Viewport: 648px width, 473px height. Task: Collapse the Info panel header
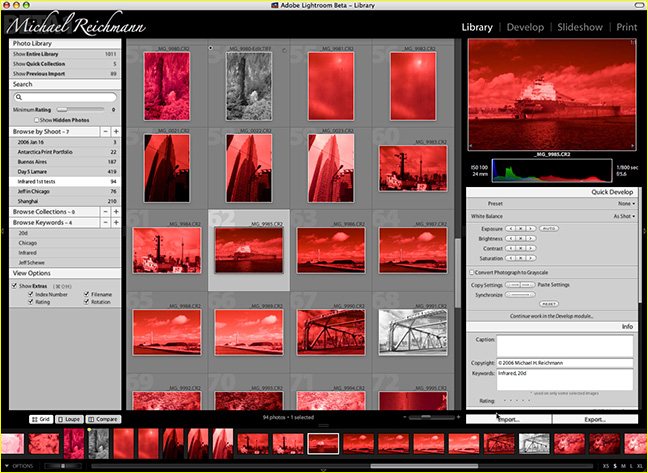pos(552,326)
